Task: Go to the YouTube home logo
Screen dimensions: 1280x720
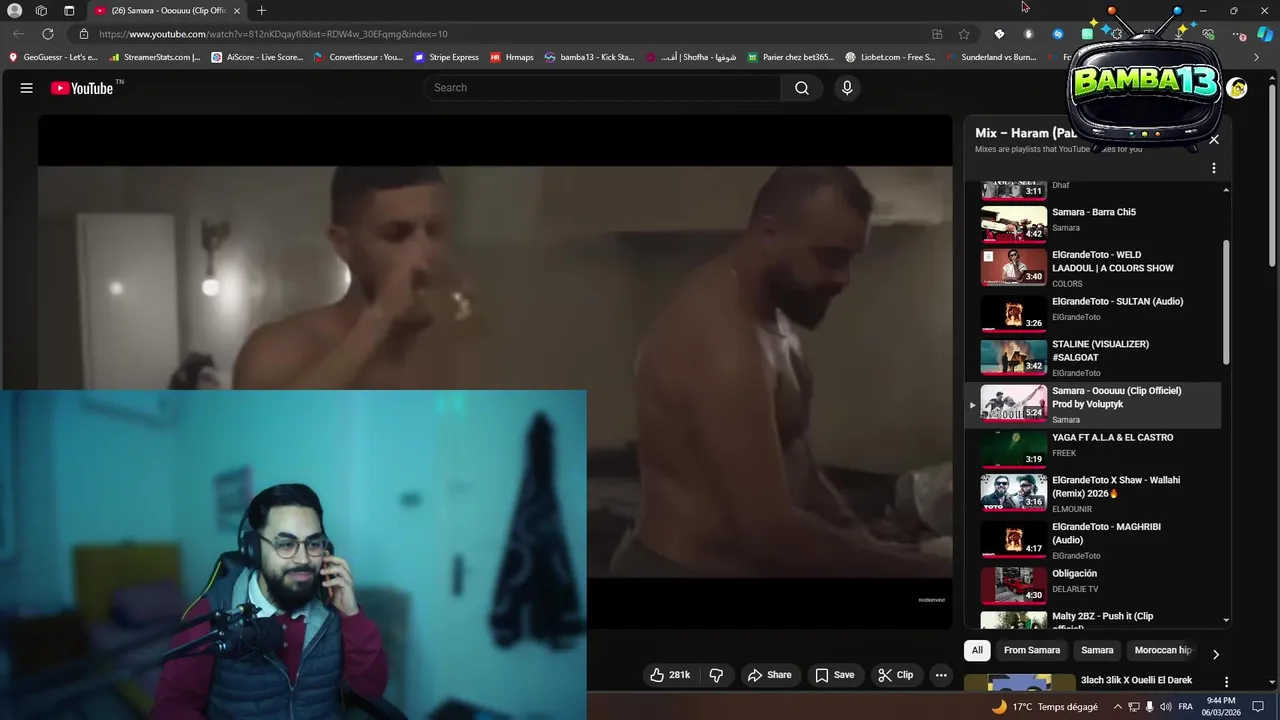Action: [82, 88]
